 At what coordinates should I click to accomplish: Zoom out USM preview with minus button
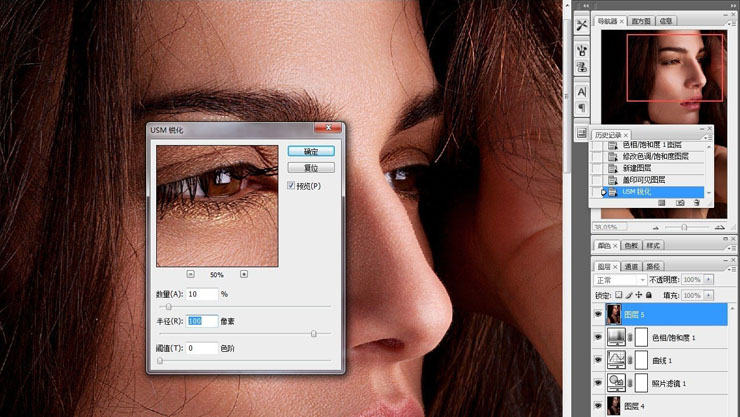tap(190, 274)
